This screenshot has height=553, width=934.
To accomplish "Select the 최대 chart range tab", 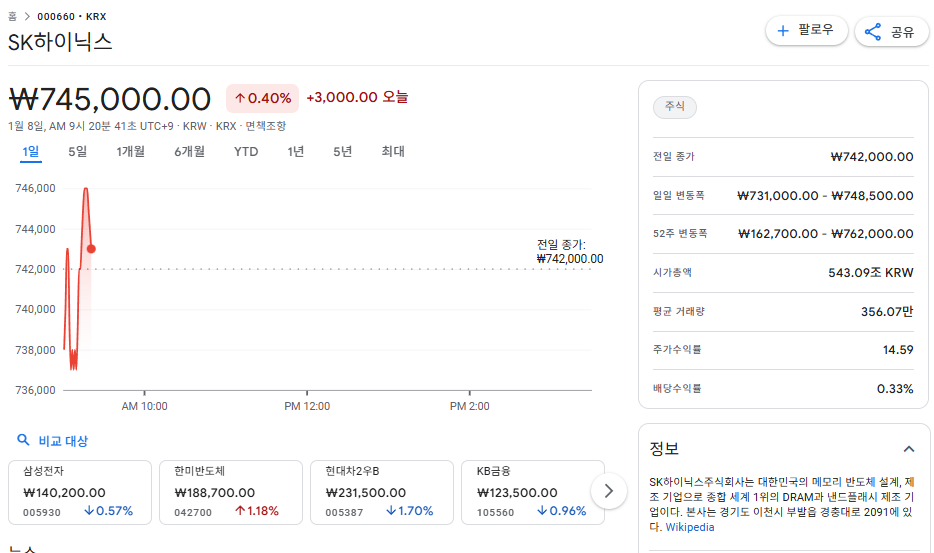I will pos(393,151).
